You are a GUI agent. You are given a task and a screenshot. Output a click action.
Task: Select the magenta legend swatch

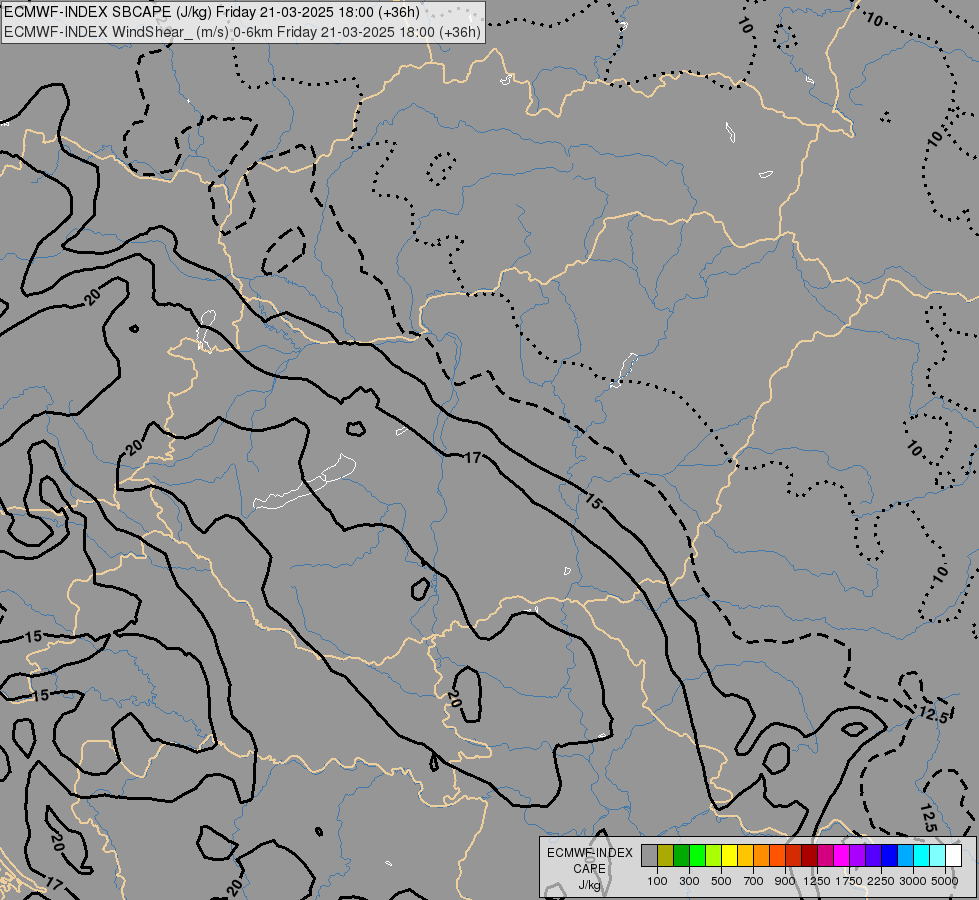(842, 856)
